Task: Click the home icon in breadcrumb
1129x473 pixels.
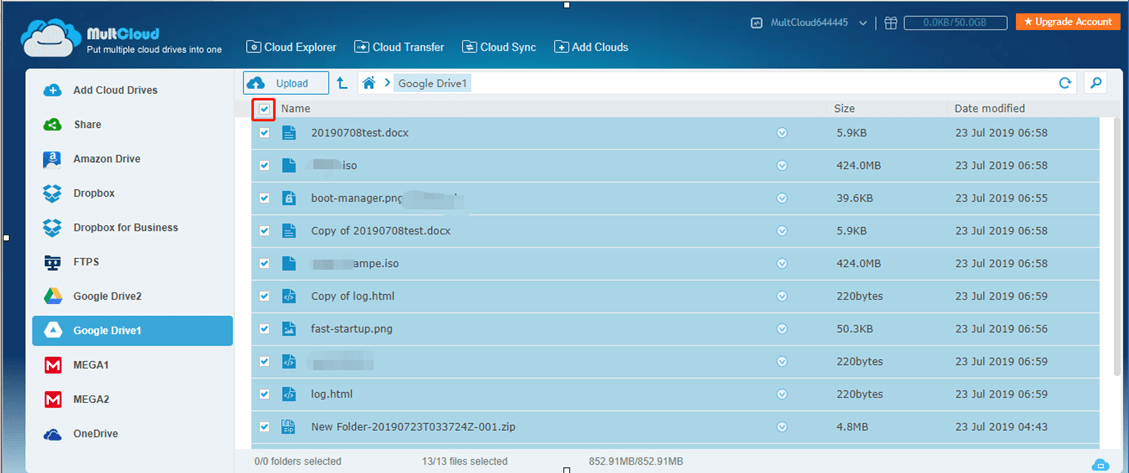Action: coord(369,84)
